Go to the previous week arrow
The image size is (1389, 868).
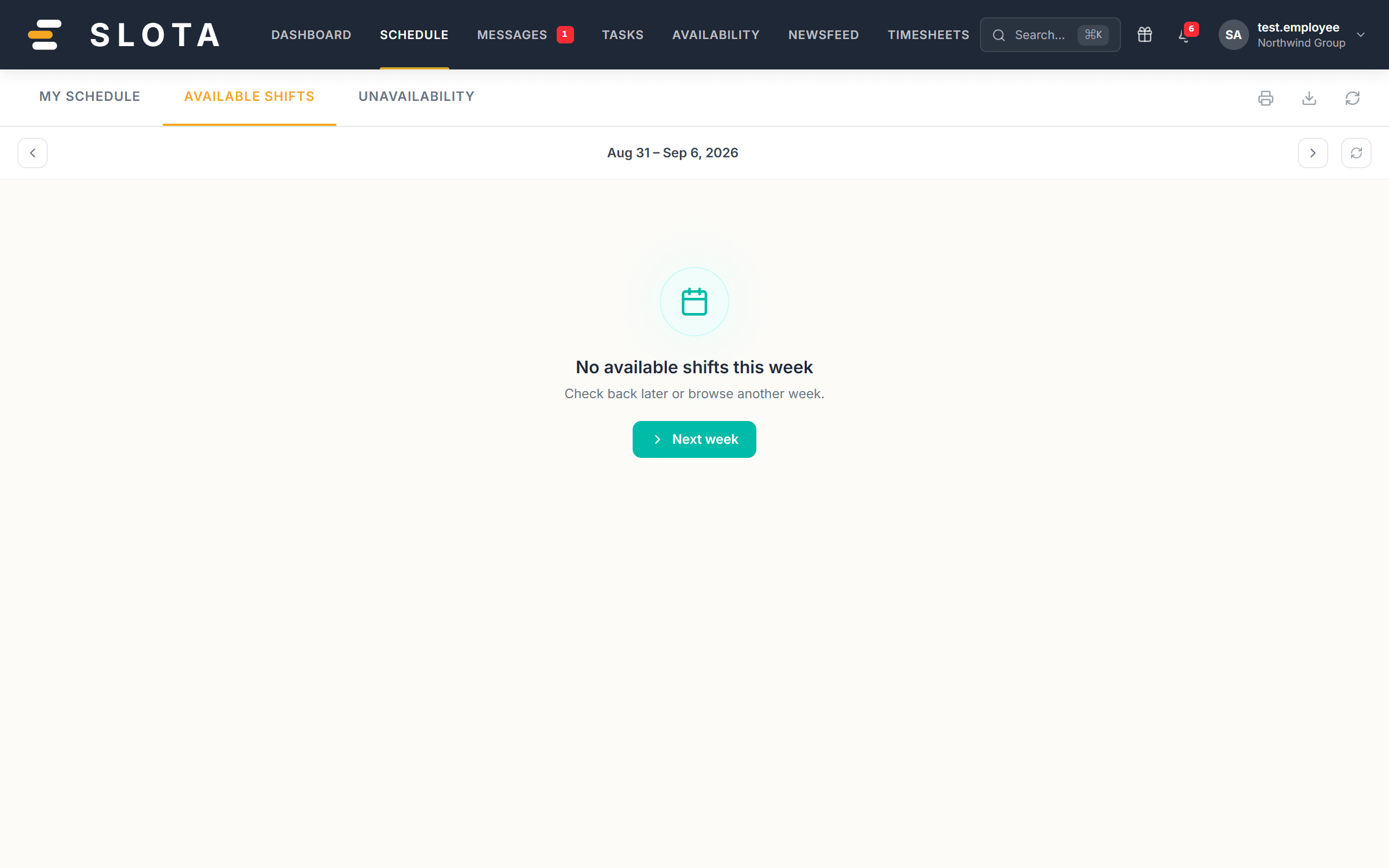point(33,152)
